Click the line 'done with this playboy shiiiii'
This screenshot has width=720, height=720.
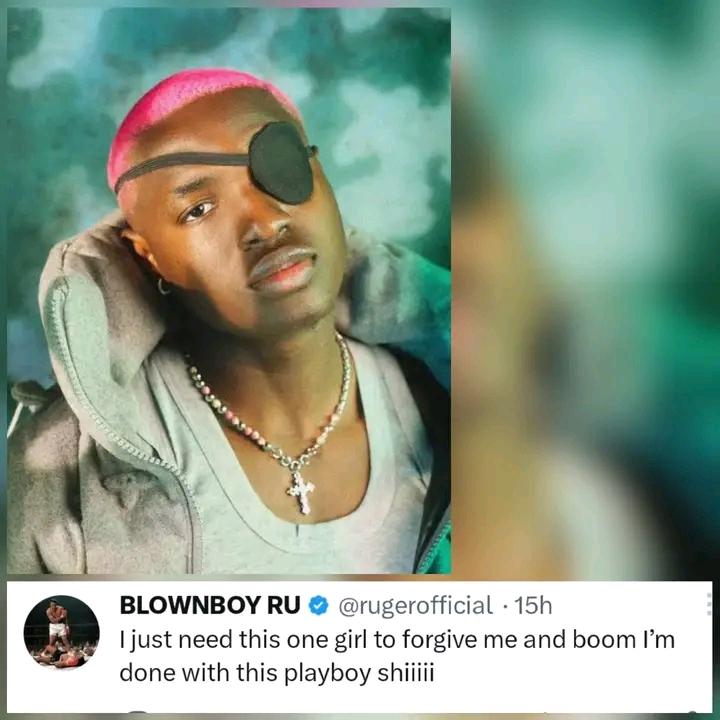tap(276, 674)
